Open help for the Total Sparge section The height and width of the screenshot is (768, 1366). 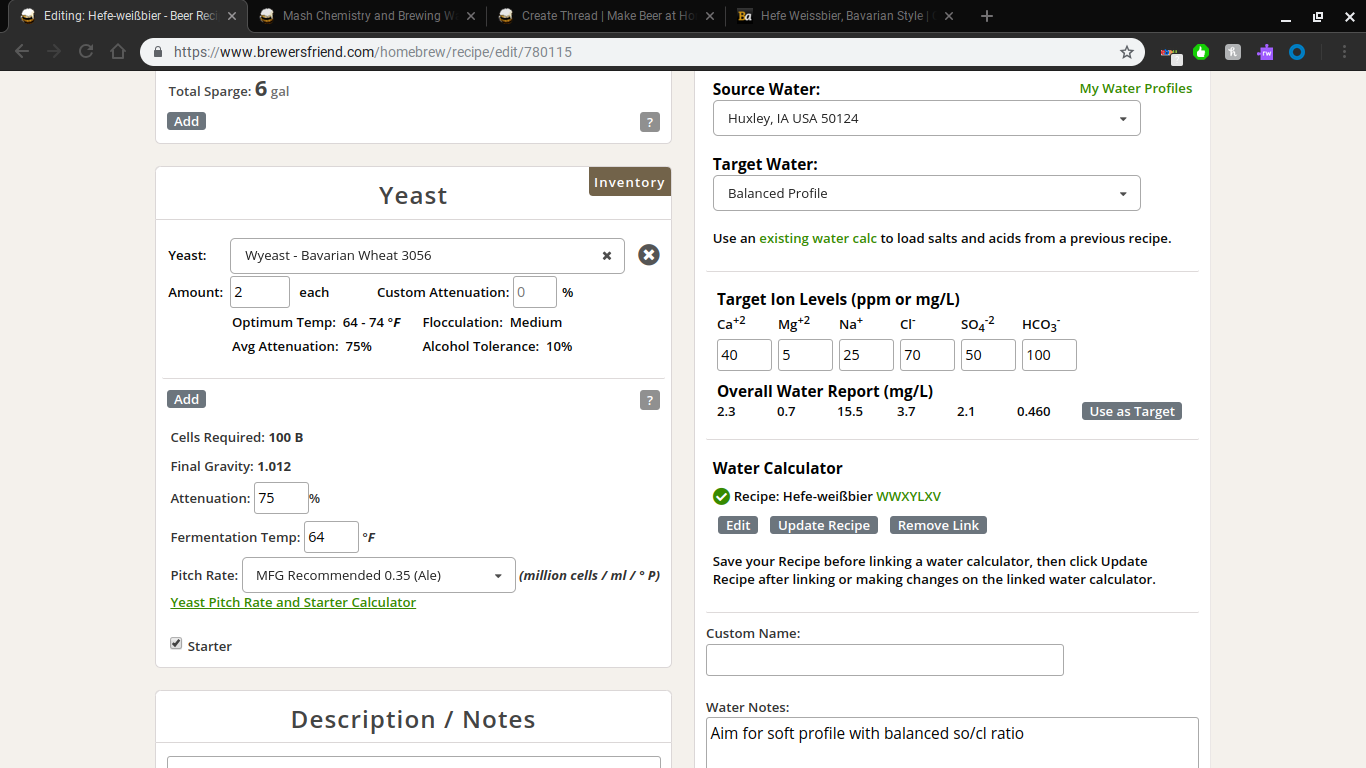click(x=650, y=122)
